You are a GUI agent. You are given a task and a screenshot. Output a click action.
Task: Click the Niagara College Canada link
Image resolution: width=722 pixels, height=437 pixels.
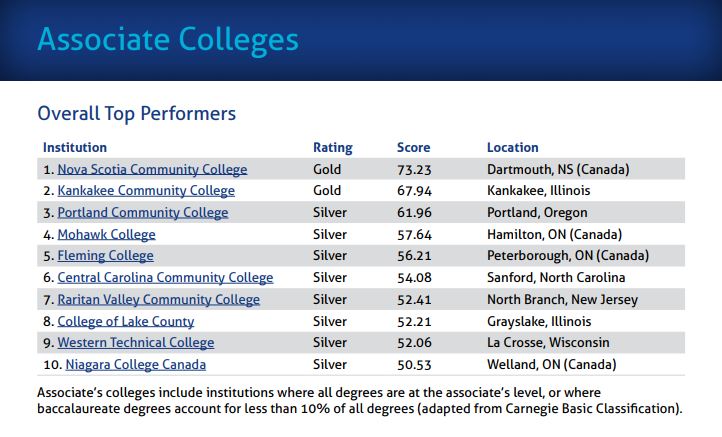pos(132,365)
